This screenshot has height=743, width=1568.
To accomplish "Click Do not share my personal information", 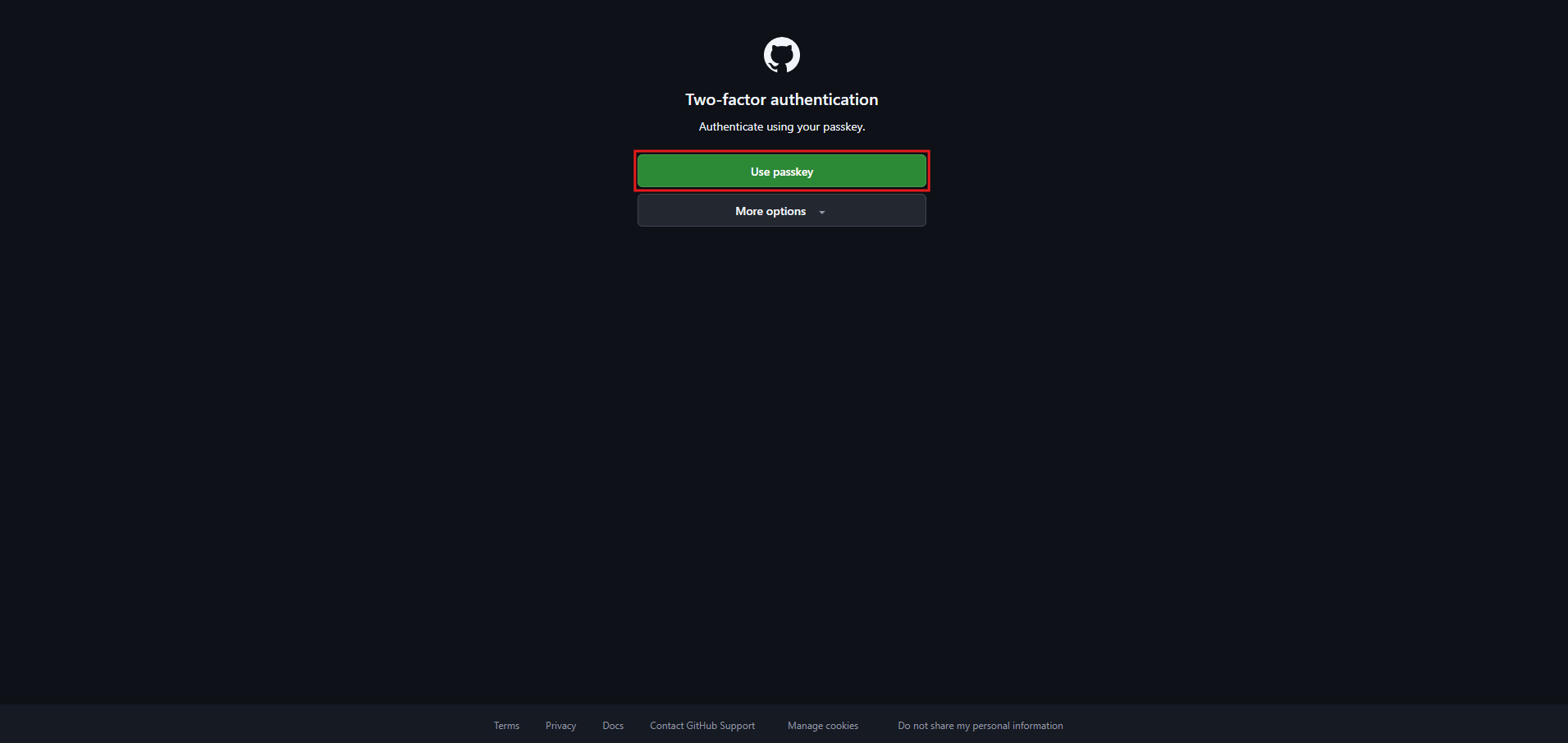I will [x=981, y=726].
